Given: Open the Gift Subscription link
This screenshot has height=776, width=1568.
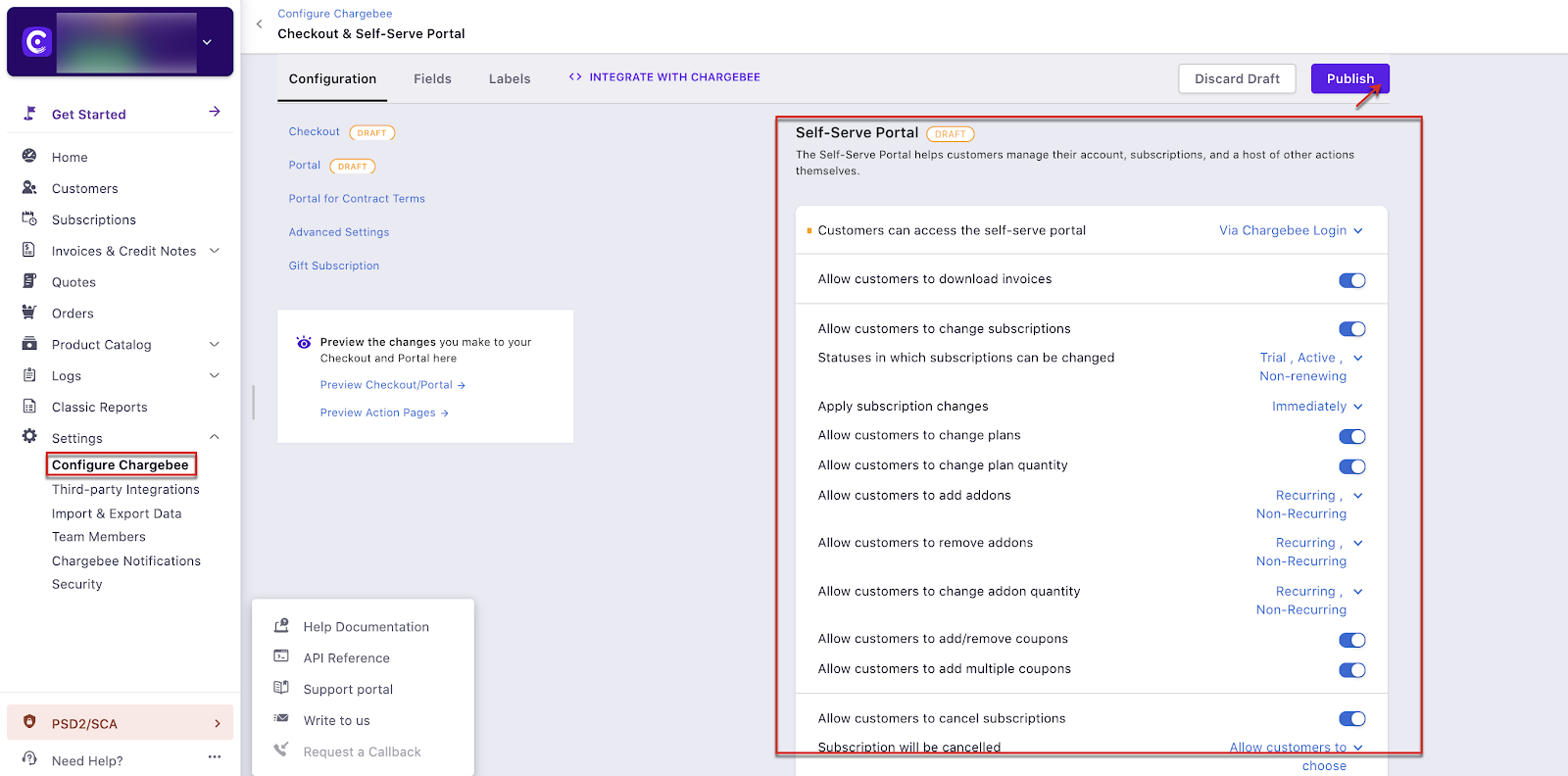Looking at the screenshot, I should pos(334,266).
